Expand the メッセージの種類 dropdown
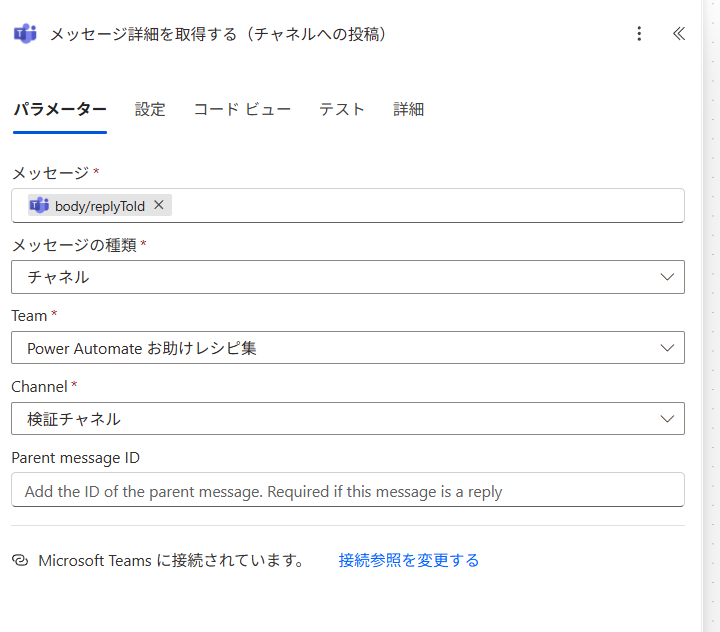The width and height of the screenshot is (720, 632). (x=348, y=277)
